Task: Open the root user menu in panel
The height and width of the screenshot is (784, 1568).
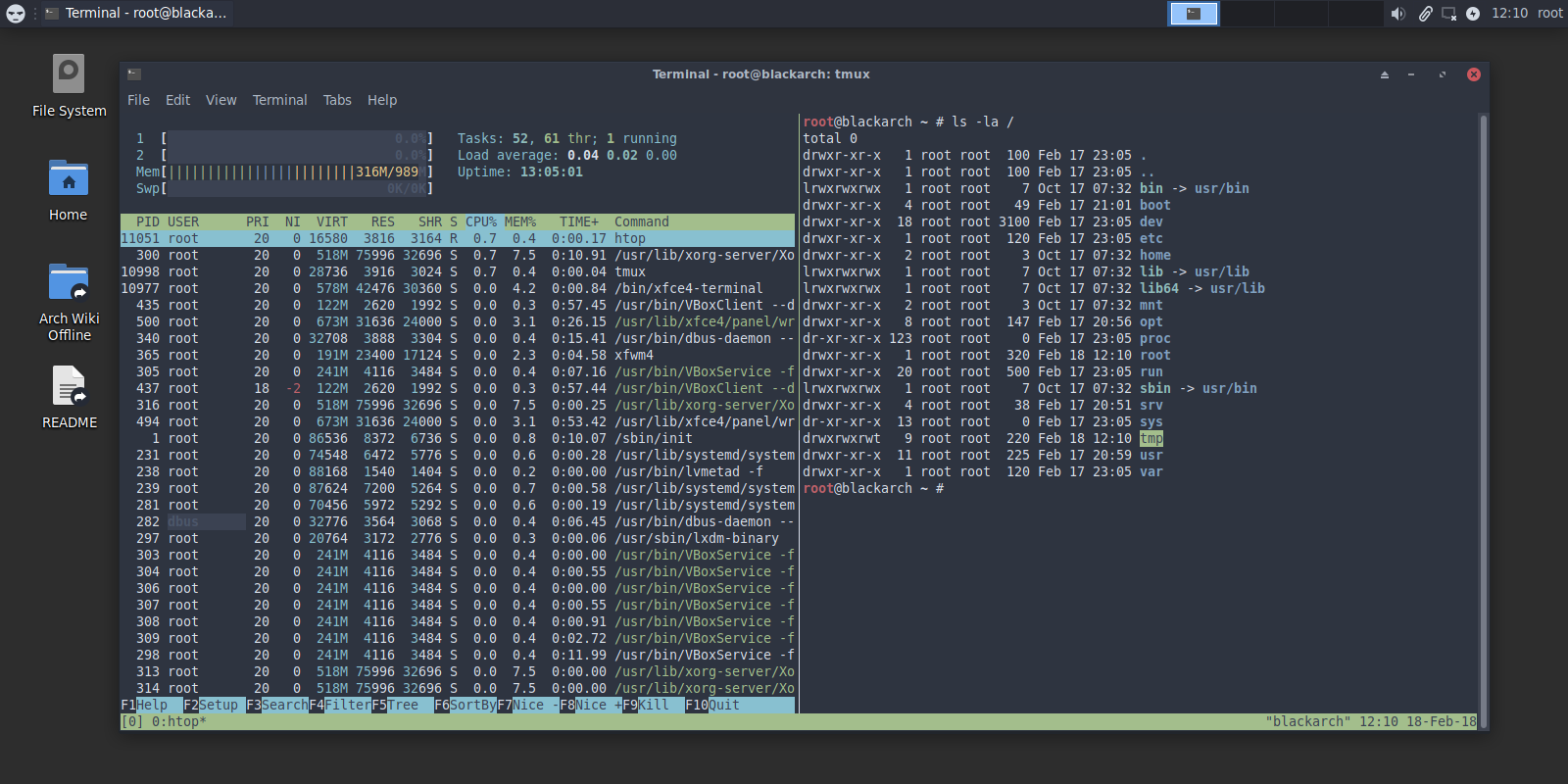Action: click(1550, 13)
